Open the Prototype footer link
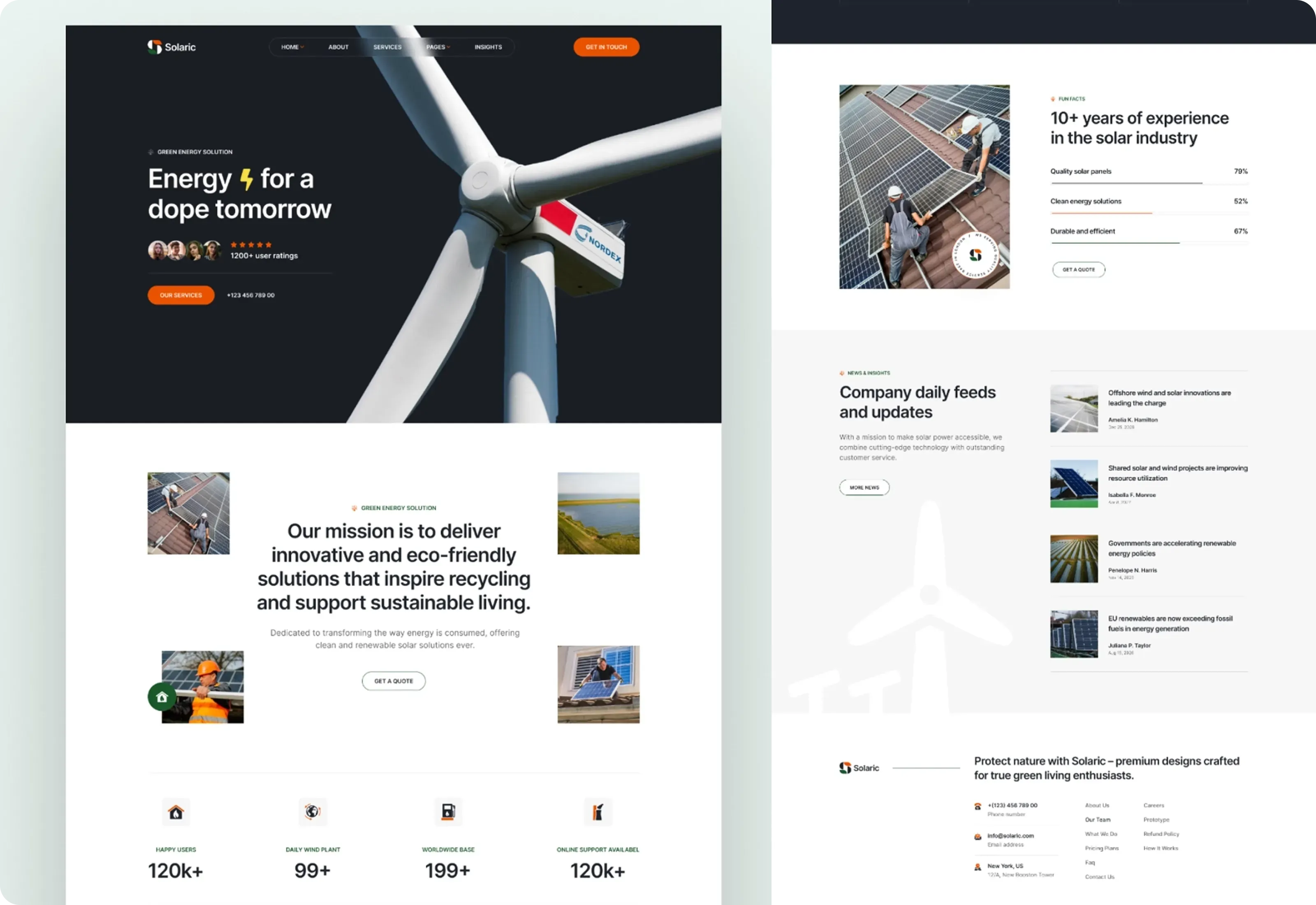 tap(1156, 820)
